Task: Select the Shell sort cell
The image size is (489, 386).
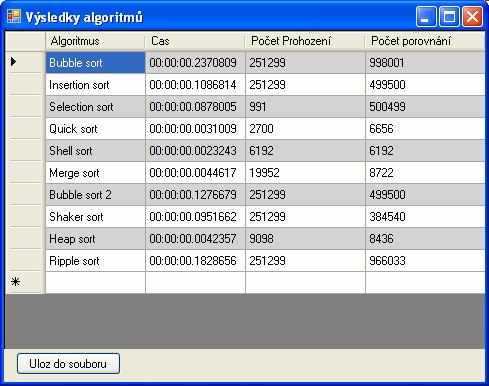Action: tap(95, 151)
